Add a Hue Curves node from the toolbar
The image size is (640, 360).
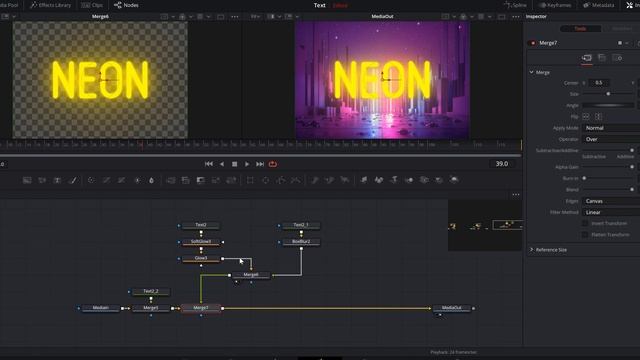pos(121,180)
